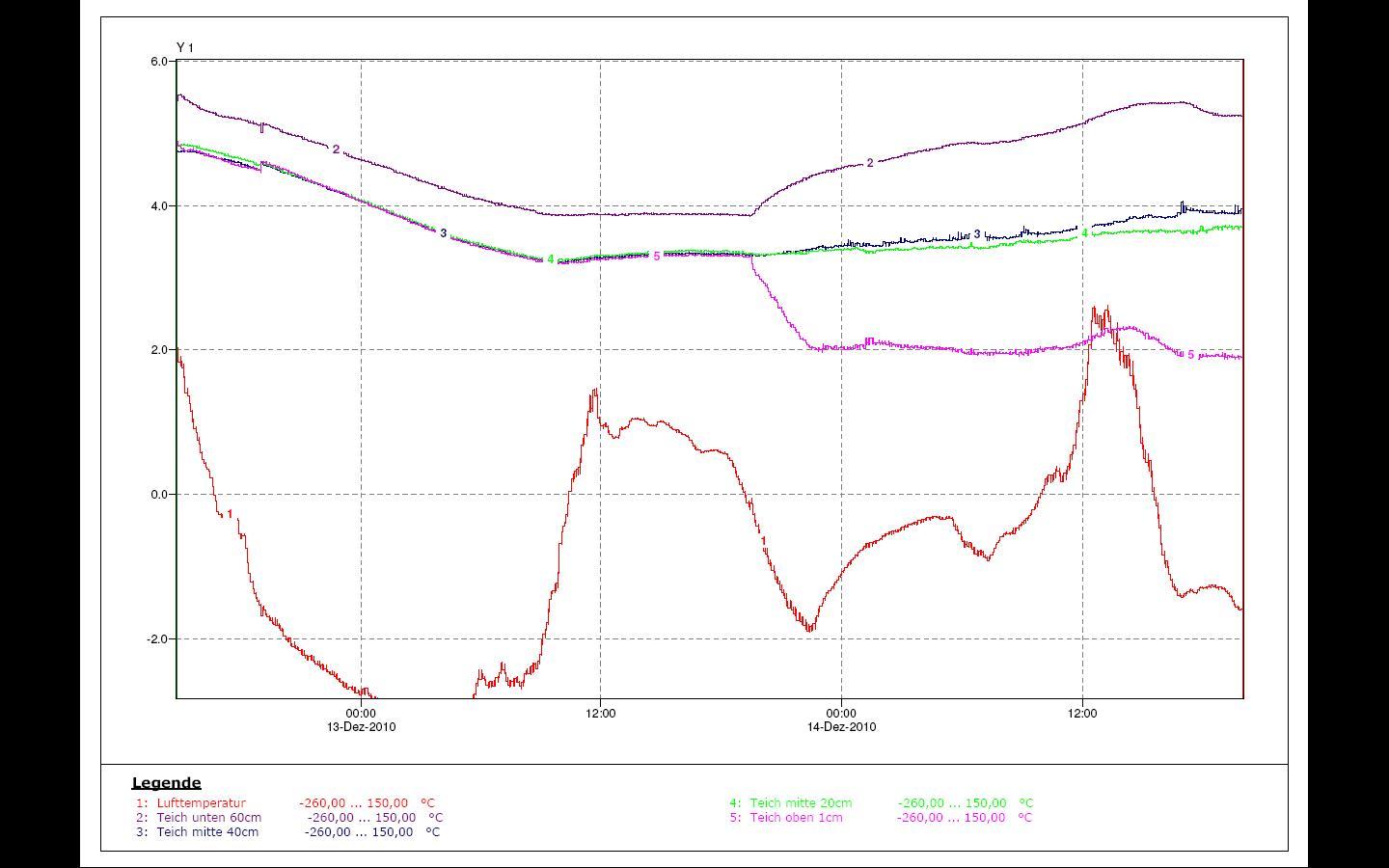Click the leftmost marker 2 on the purple curve
The height and width of the screenshot is (868, 1389).
point(336,149)
